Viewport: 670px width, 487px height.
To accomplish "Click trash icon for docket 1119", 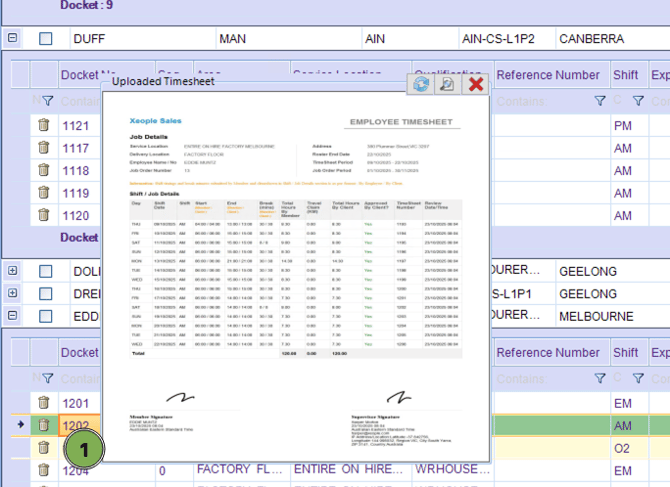I will pyautogui.click(x=44, y=192).
